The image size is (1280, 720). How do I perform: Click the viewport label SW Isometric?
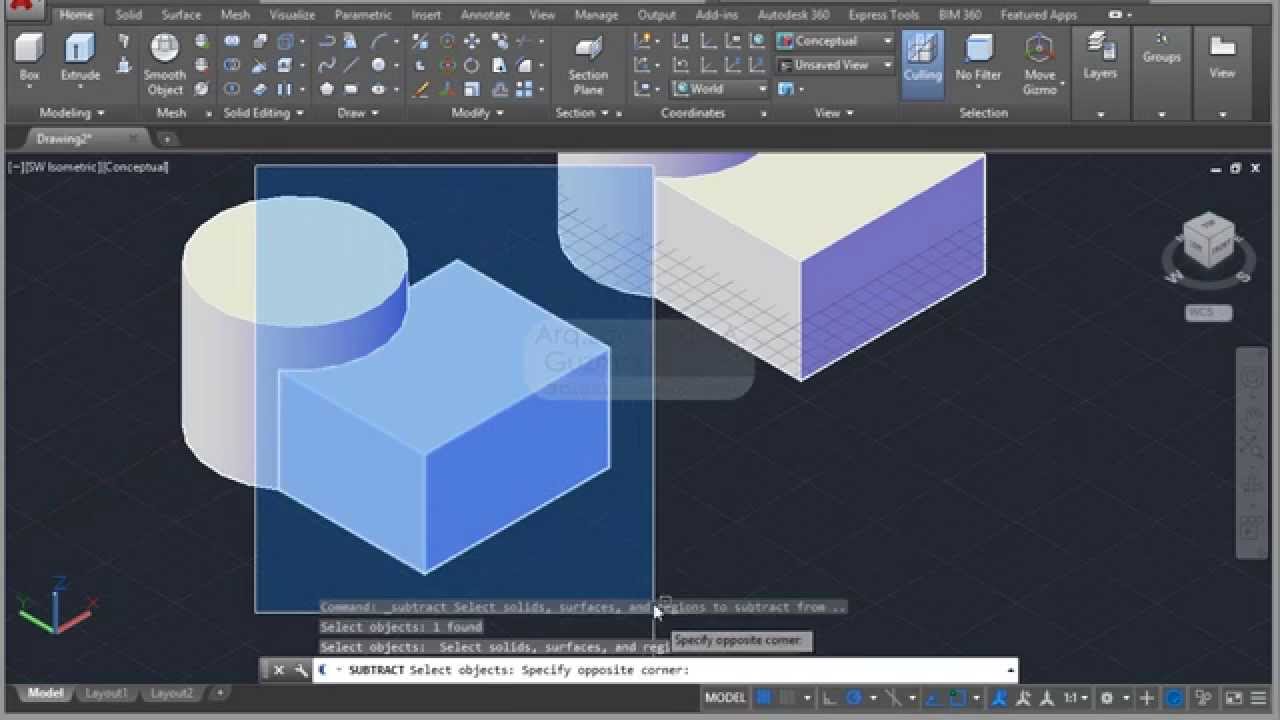point(60,167)
